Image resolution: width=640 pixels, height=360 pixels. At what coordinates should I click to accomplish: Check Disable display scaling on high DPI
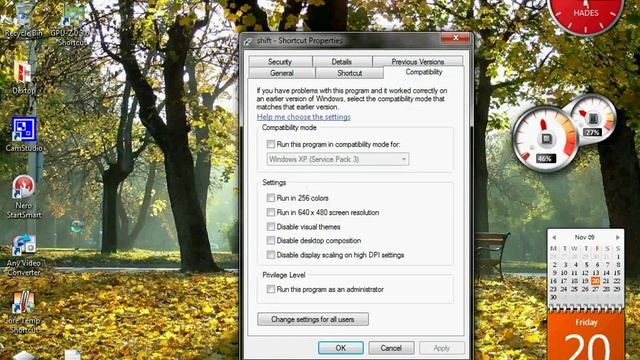(271, 255)
